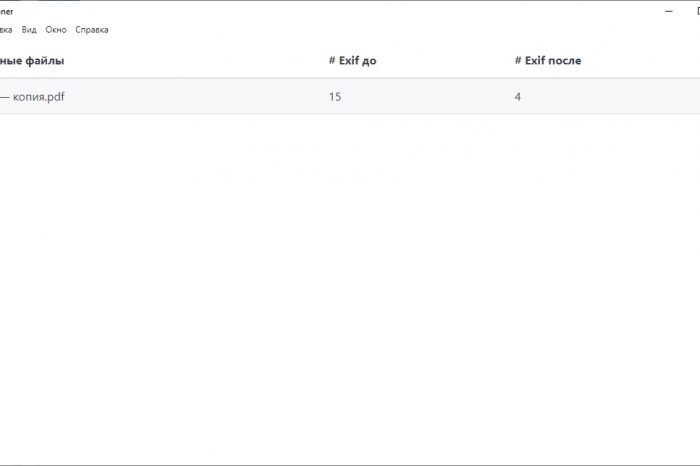Click the files column header ending in 'файлы'

[32, 61]
